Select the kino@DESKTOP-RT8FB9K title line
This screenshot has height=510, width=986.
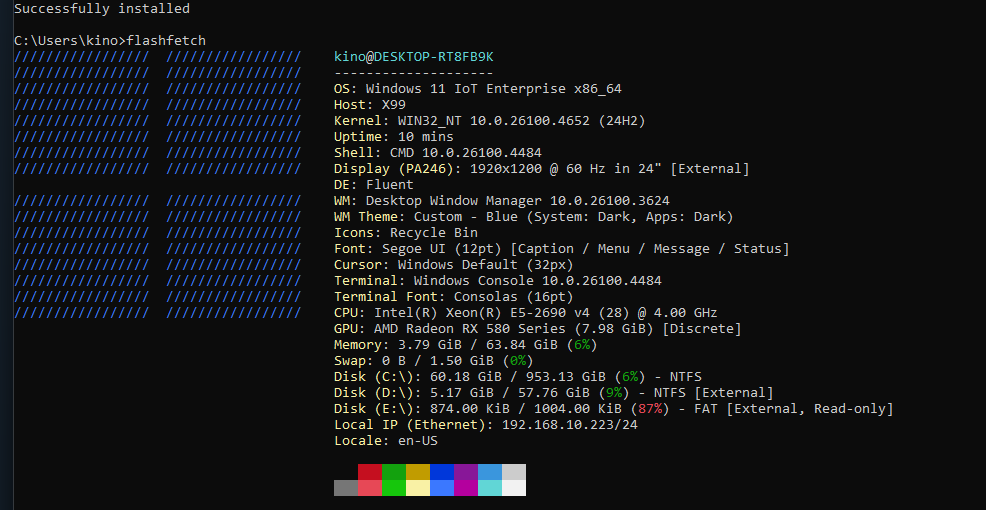click(x=414, y=57)
